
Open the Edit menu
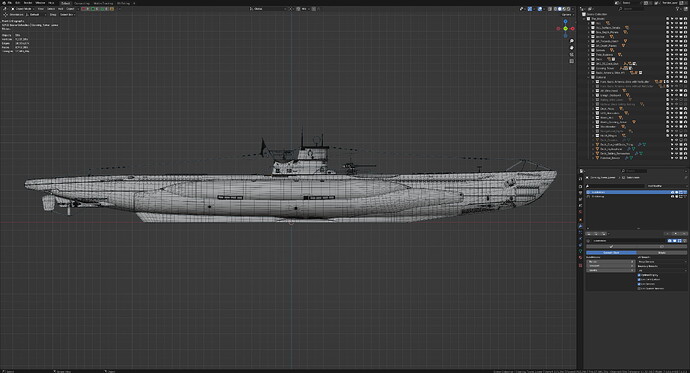click(17, 3)
